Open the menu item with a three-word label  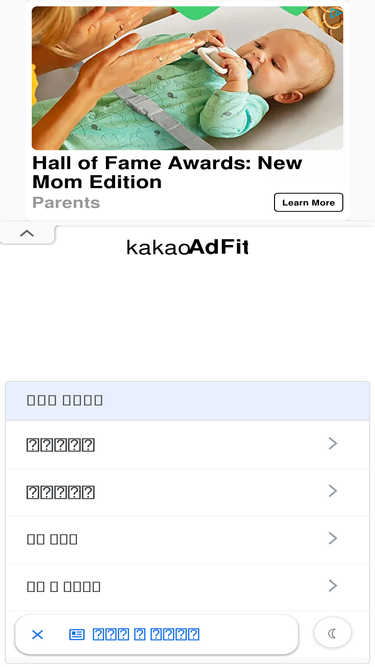tap(188, 587)
